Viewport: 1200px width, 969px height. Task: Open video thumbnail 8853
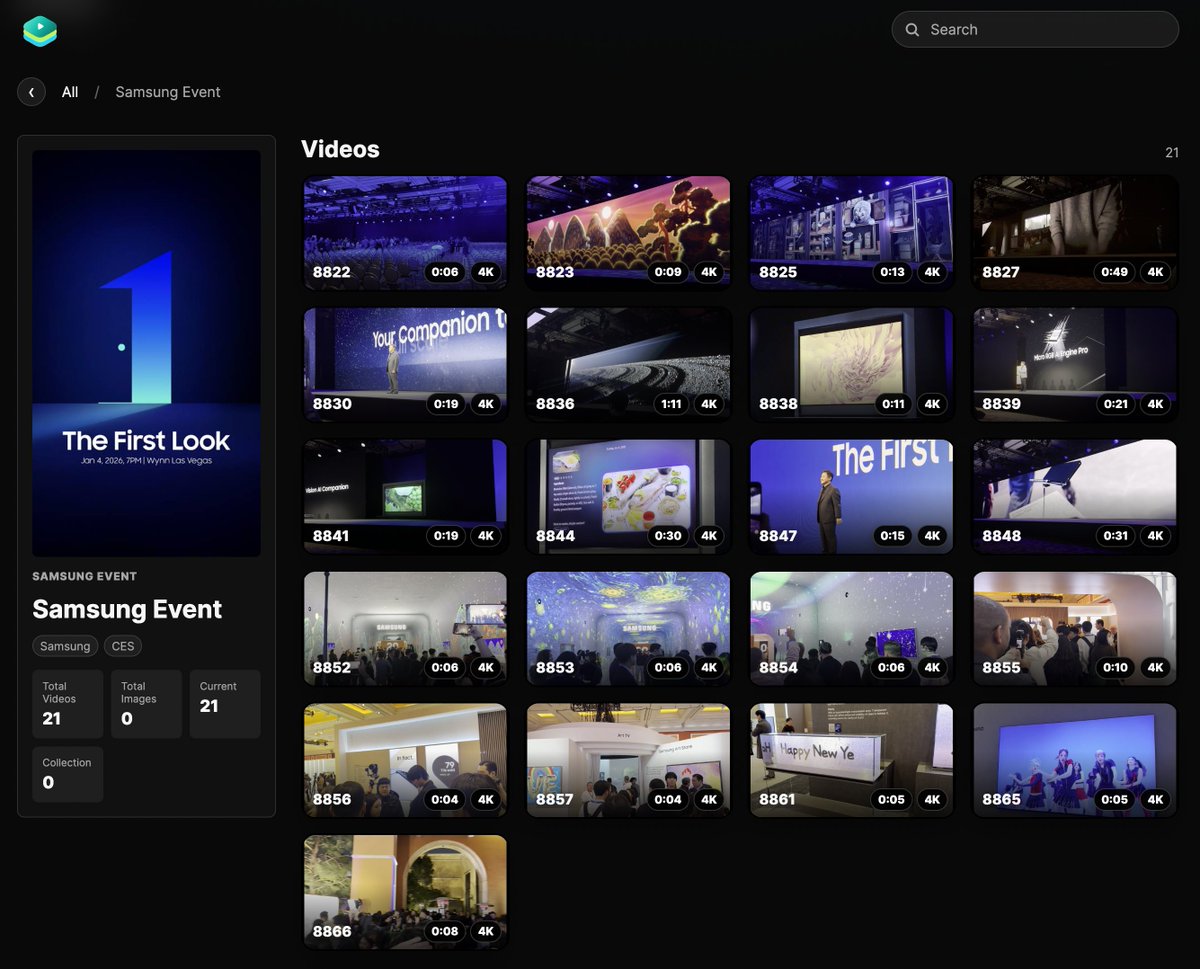click(x=628, y=629)
